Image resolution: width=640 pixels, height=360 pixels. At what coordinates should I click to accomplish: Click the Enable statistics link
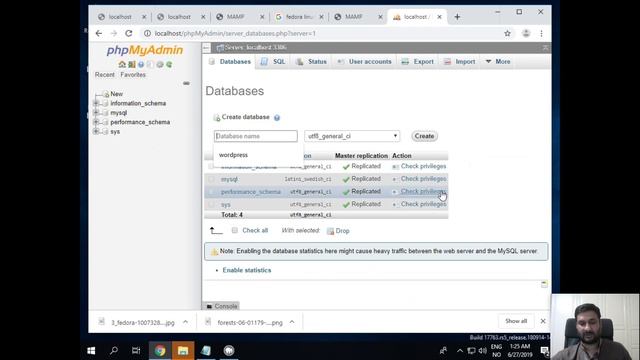[247, 270]
